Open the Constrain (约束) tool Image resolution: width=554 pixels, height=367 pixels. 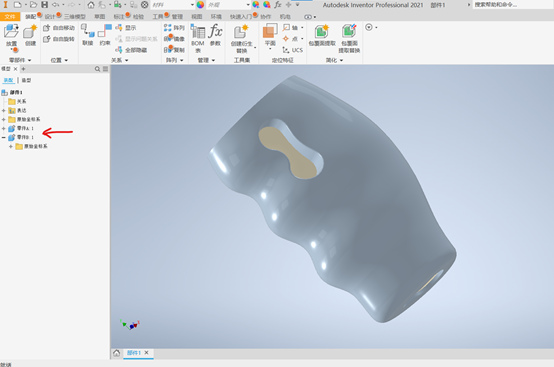click(x=105, y=35)
